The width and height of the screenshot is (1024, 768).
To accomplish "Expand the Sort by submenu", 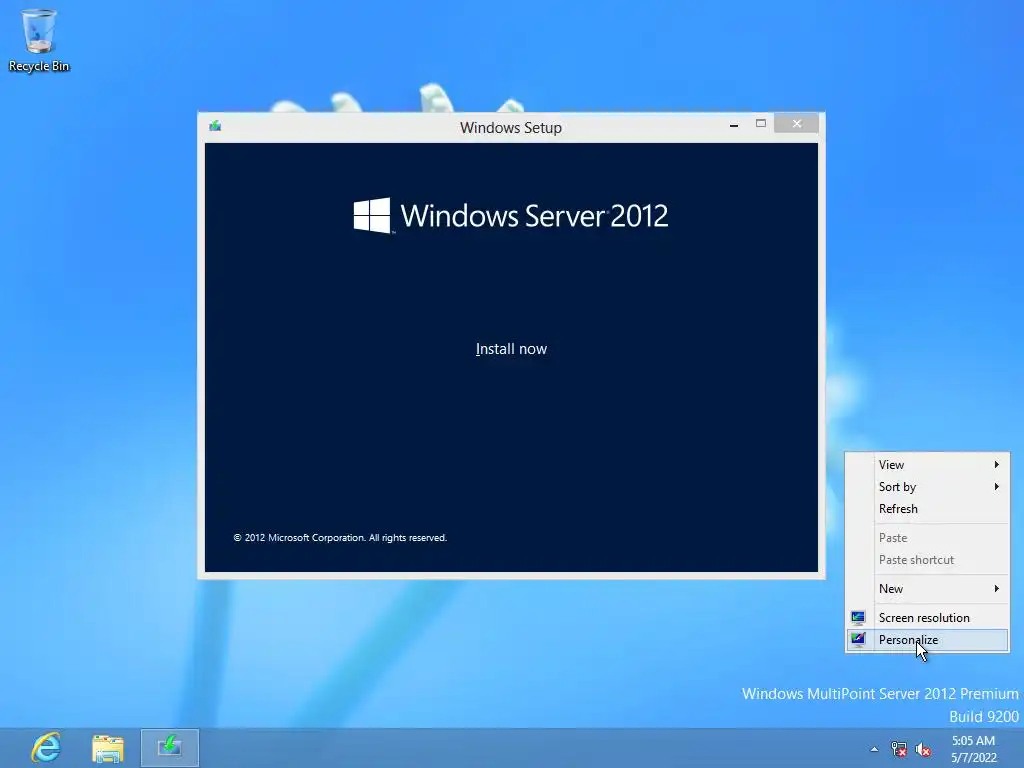I will tap(927, 487).
